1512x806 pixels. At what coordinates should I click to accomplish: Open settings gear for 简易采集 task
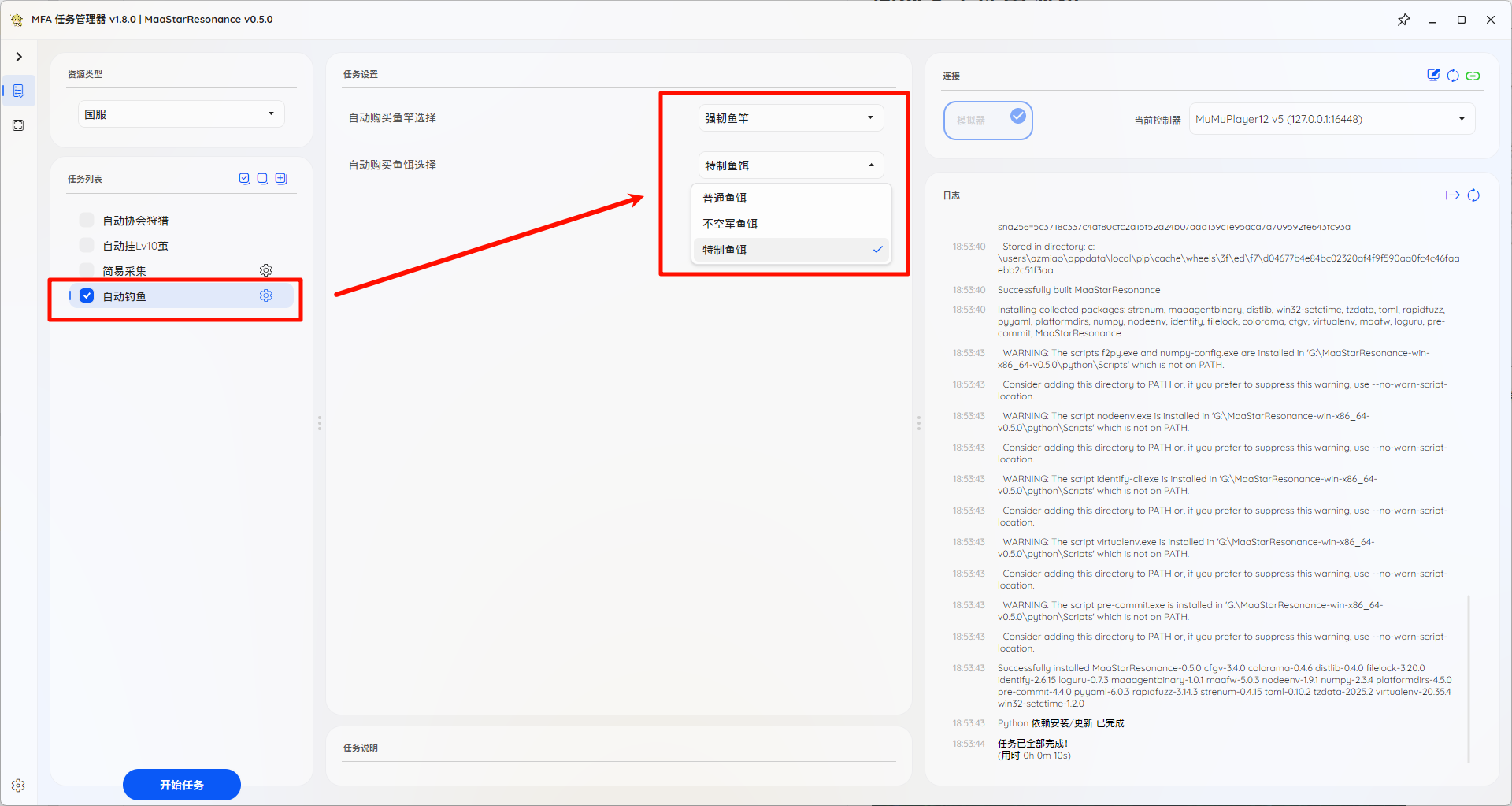(x=266, y=270)
